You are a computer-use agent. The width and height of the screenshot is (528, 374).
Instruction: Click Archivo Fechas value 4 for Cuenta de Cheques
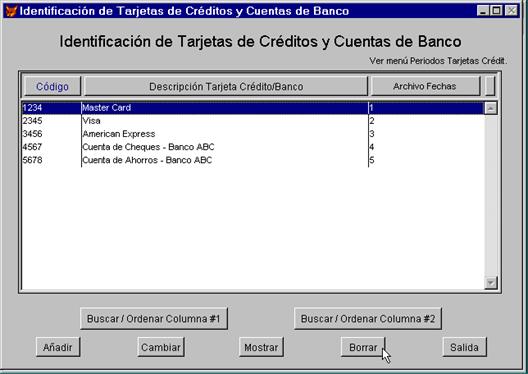pyautogui.click(x=372, y=147)
